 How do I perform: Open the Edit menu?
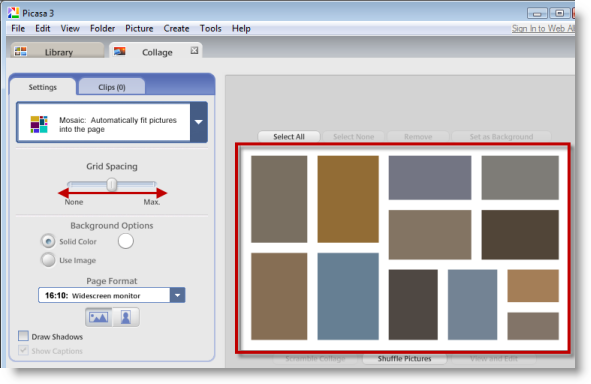click(43, 29)
